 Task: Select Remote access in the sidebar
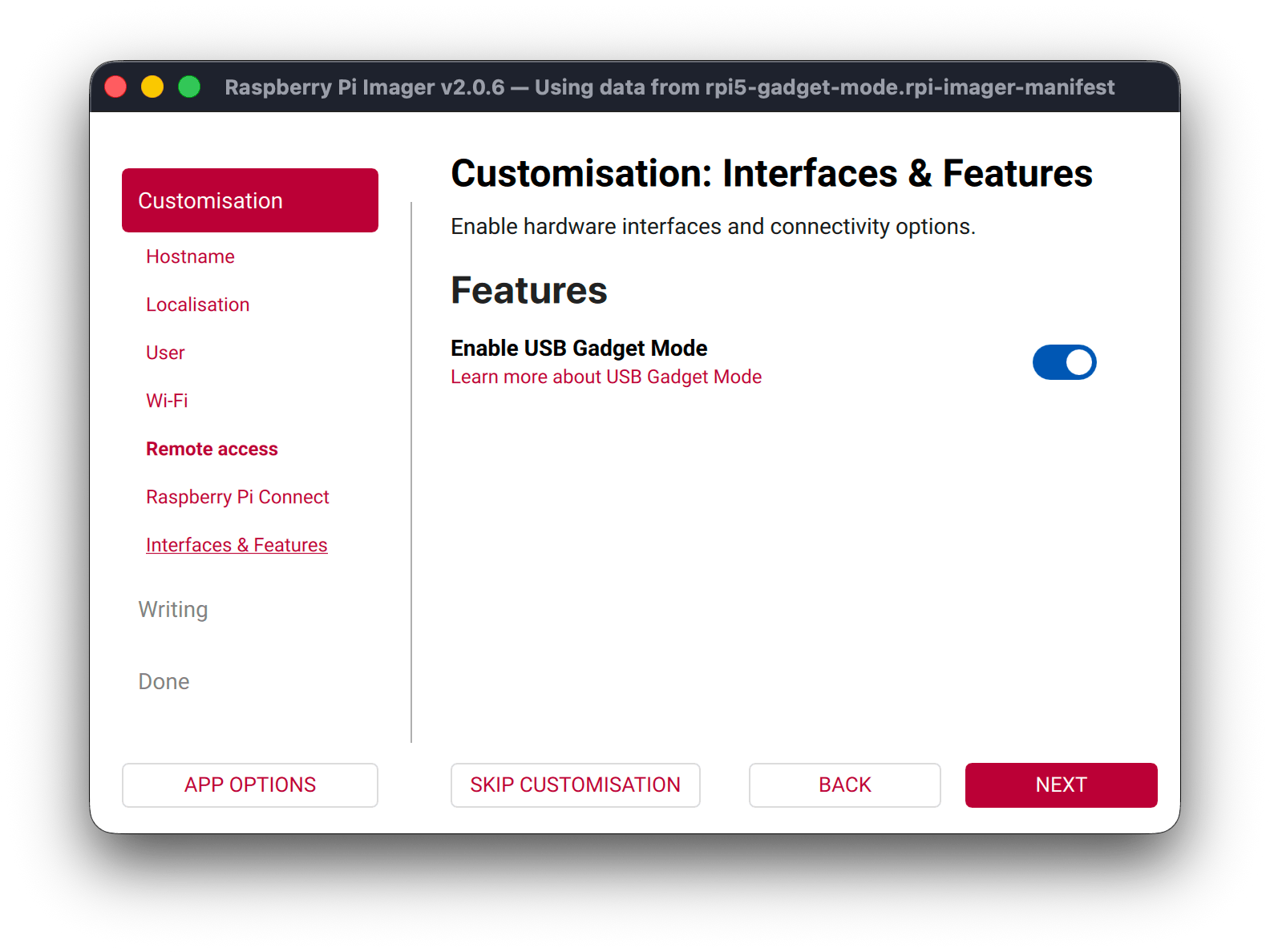tap(212, 449)
